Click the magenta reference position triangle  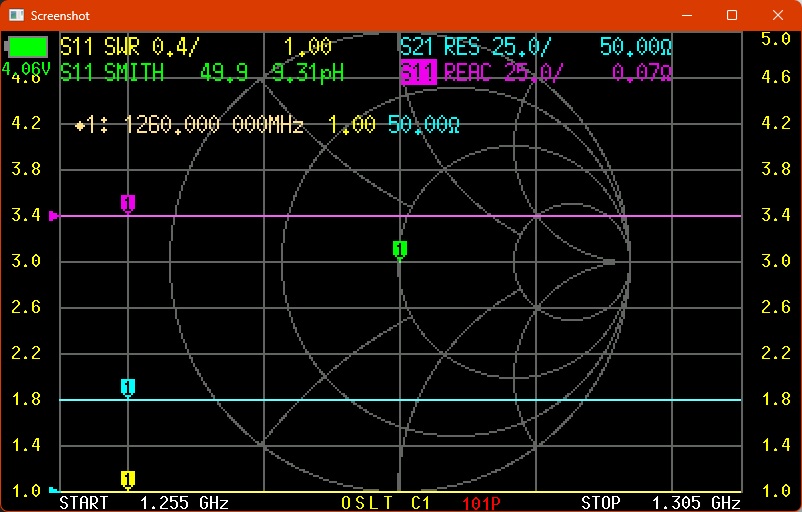[x=54, y=215]
